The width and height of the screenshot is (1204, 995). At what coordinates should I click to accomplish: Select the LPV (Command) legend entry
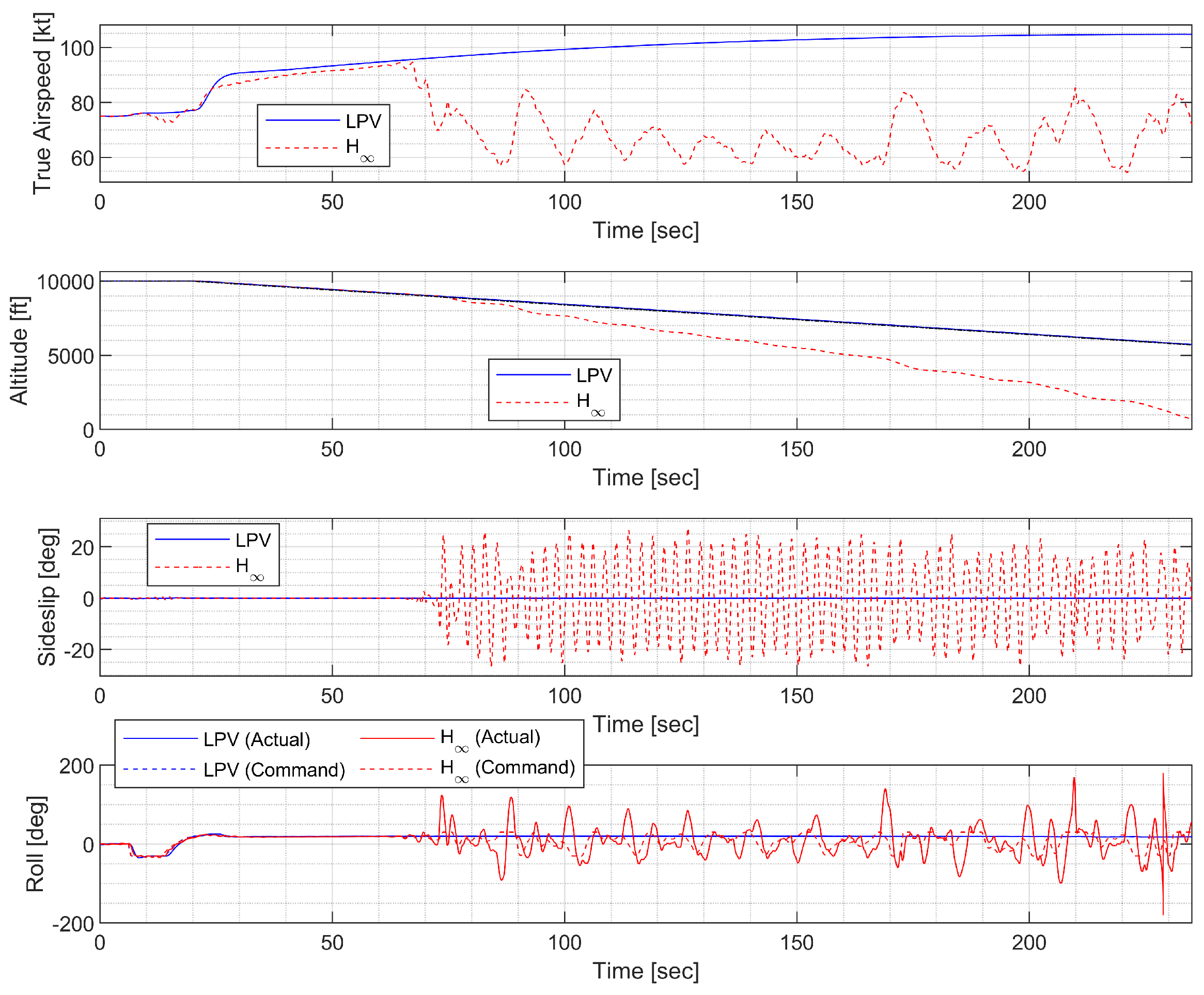click(x=274, y=770)
